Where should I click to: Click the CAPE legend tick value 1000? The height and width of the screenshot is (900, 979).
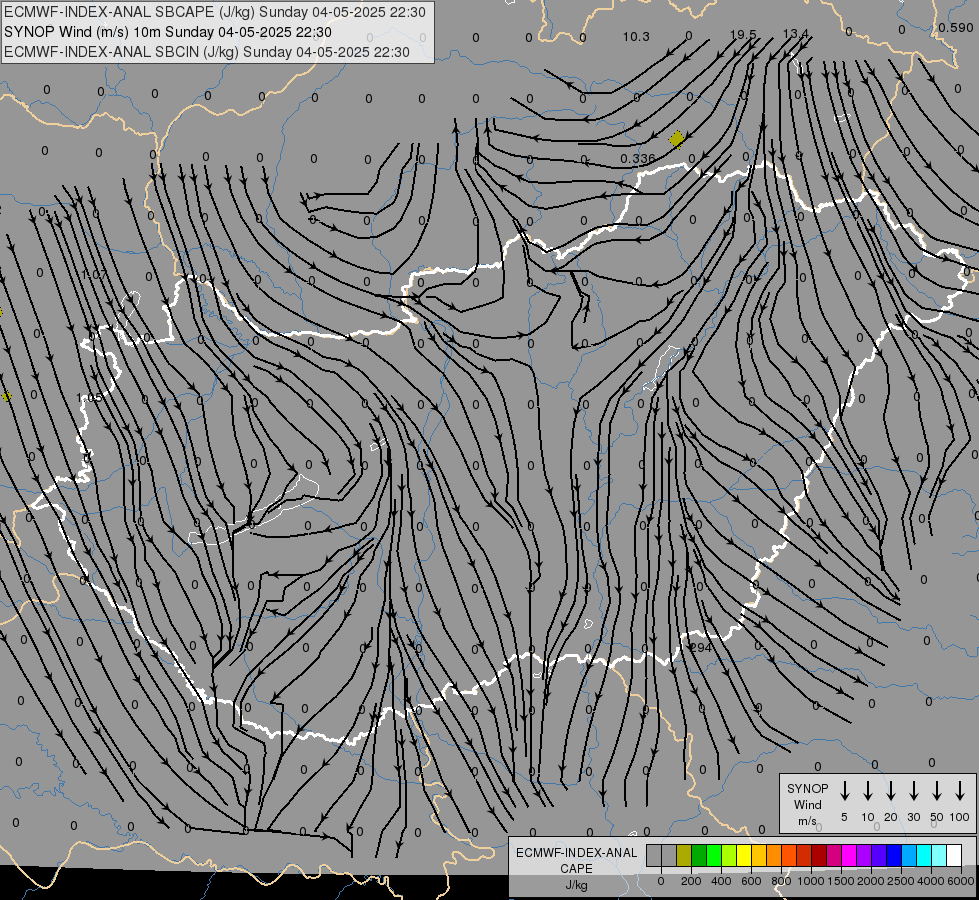(811, 881)
